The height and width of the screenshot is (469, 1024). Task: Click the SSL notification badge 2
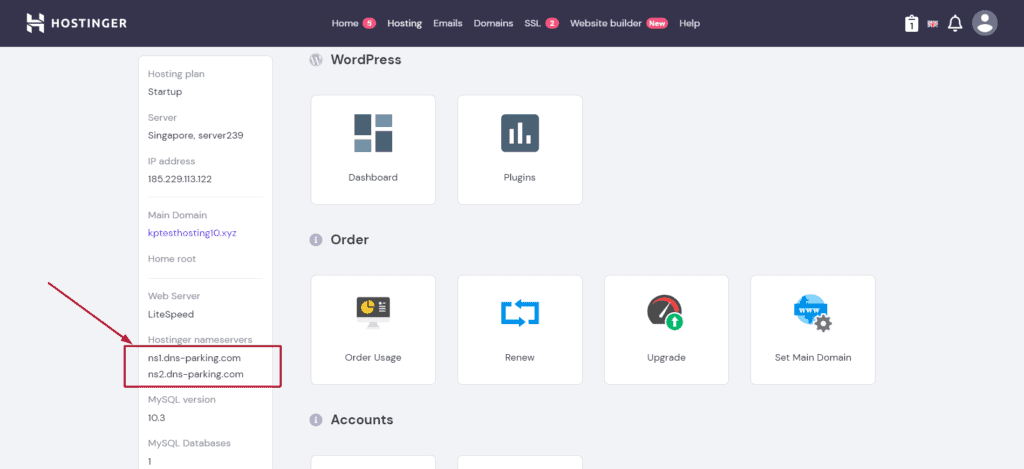(552, 23)
